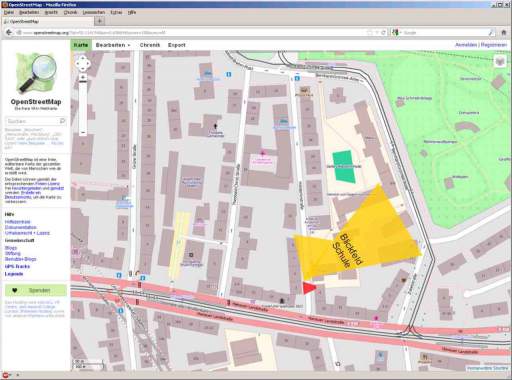This screenshot has height=380, width=512.
Task: Click the map pan direction control
Action: click(83, 63)
